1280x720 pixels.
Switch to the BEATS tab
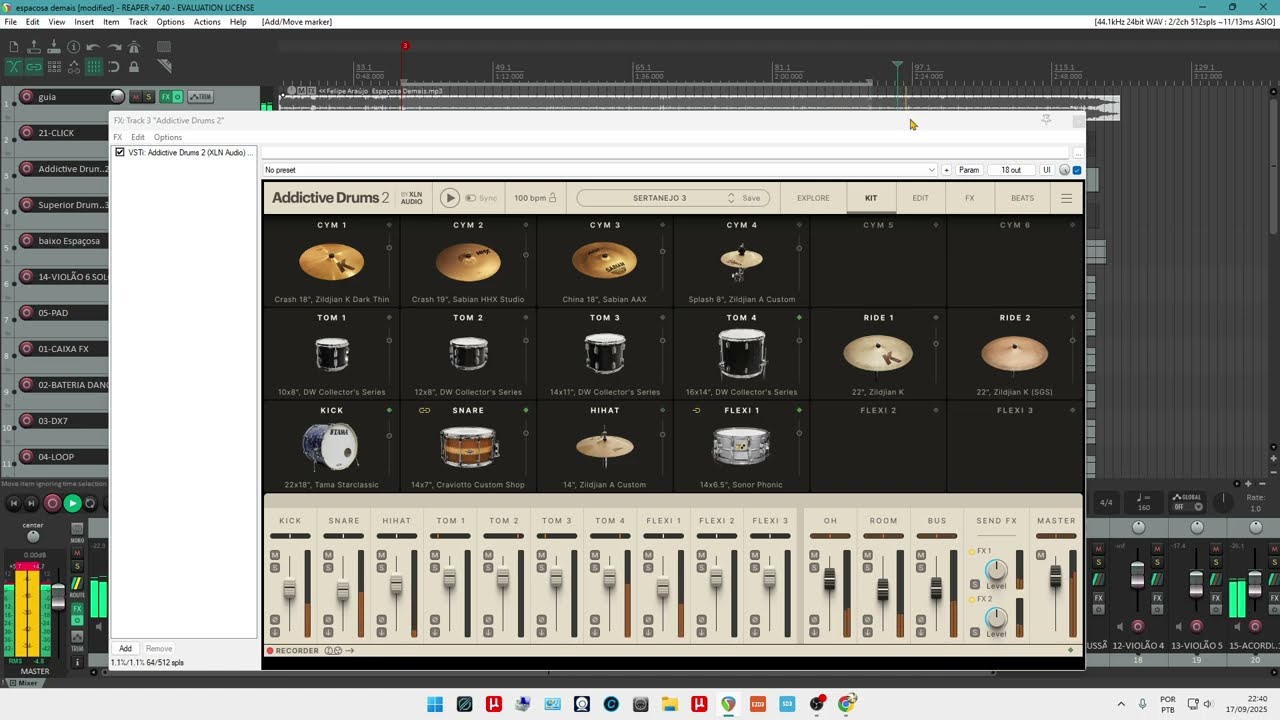click(x=1022, y=198)
